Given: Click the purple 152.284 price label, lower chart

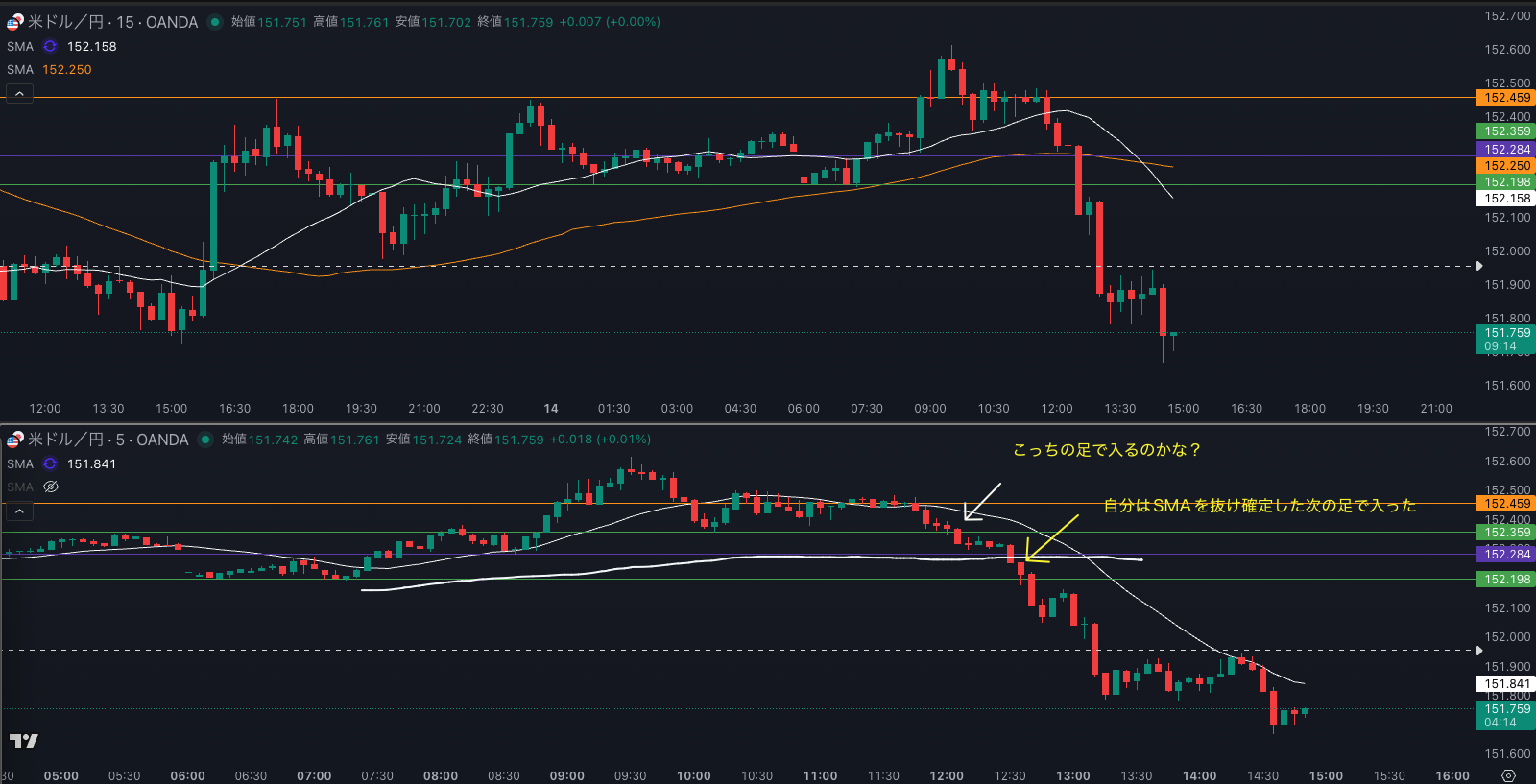Looking at the screenshot, I should [x=1505, y=555].
